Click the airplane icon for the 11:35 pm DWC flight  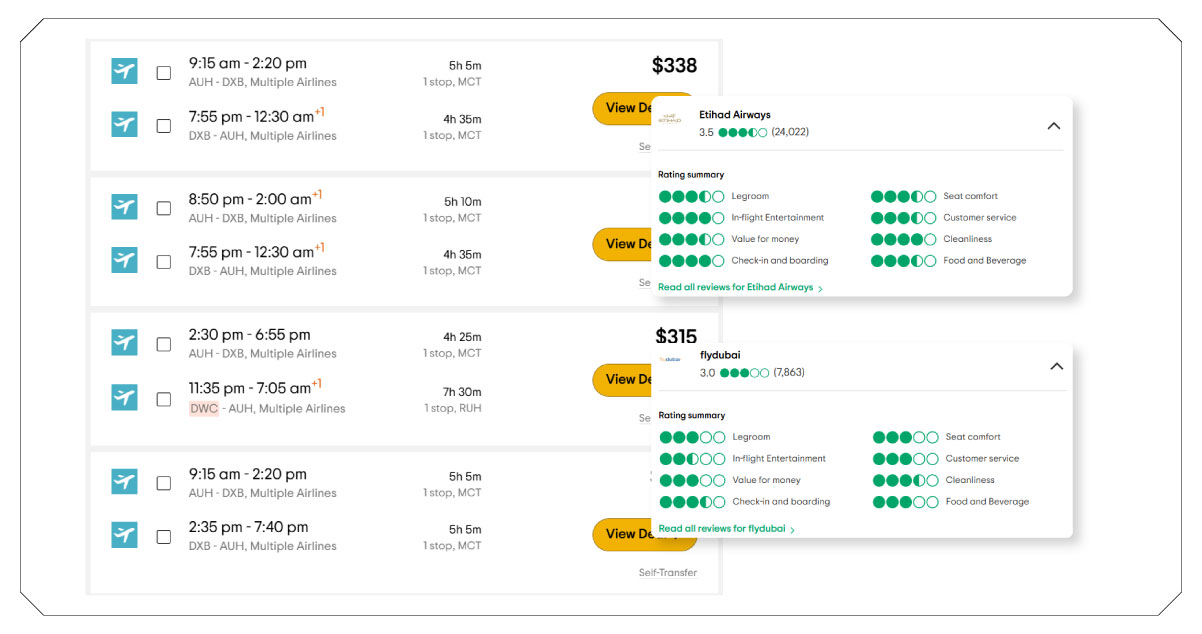tap(124, 397)
